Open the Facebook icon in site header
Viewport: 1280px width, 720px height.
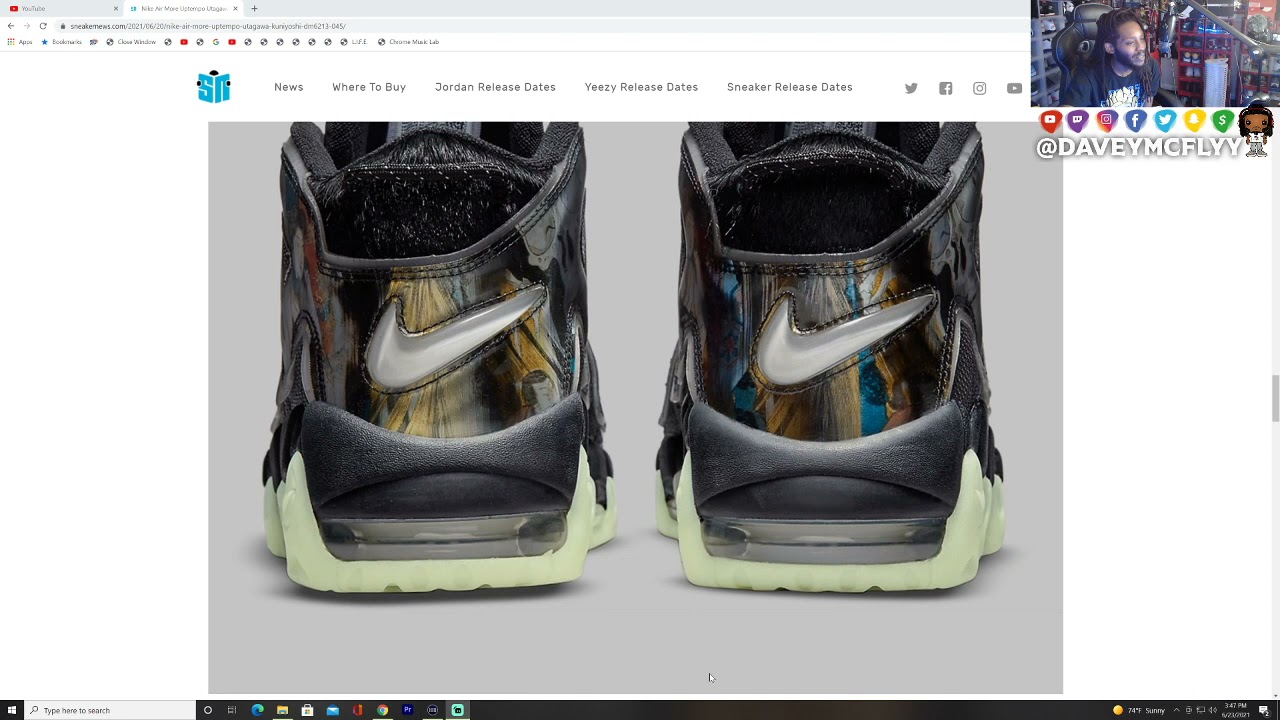point(946,88)
